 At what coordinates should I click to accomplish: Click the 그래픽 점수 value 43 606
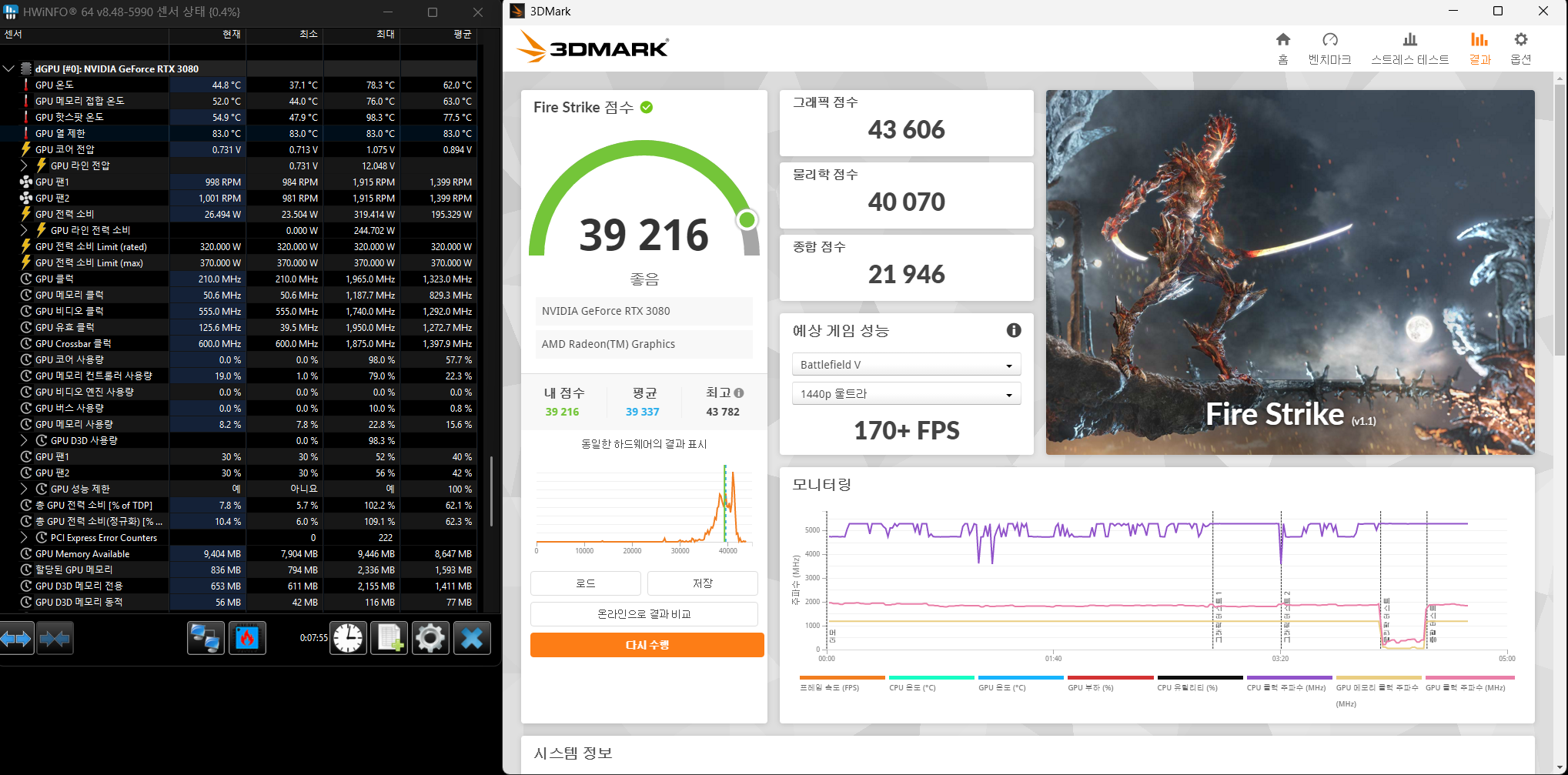point(906,130)
